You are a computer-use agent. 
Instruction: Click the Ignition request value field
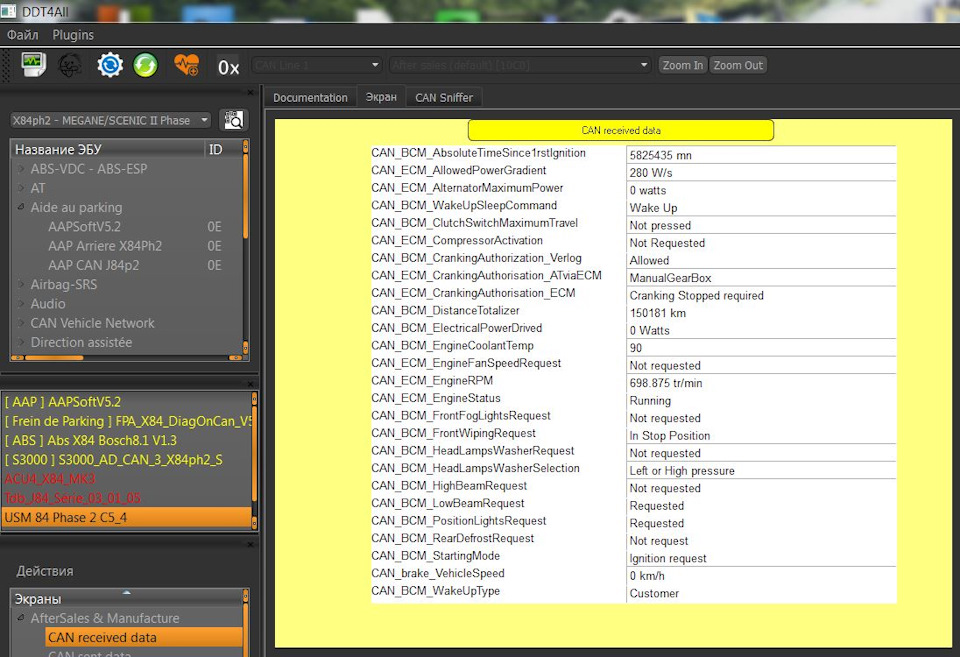(761, 558)
